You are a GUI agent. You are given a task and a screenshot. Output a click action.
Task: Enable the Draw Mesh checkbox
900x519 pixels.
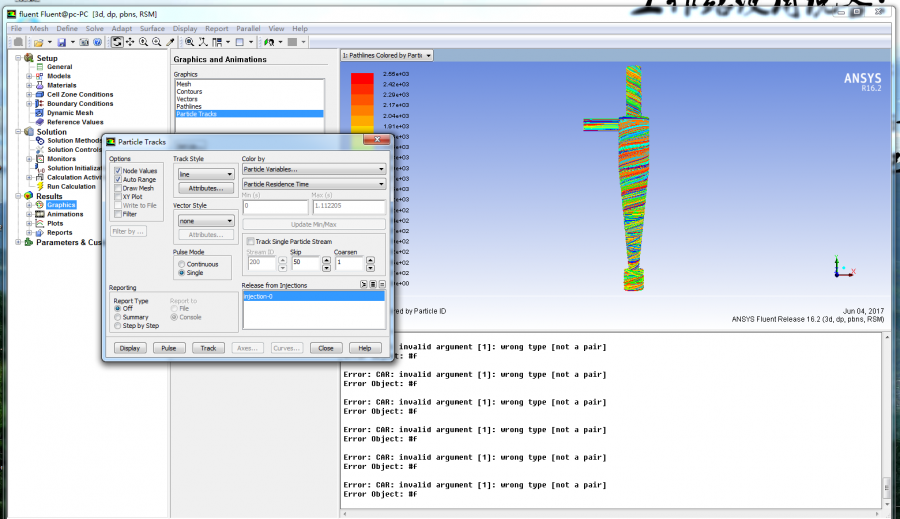(x=118, y=188)
